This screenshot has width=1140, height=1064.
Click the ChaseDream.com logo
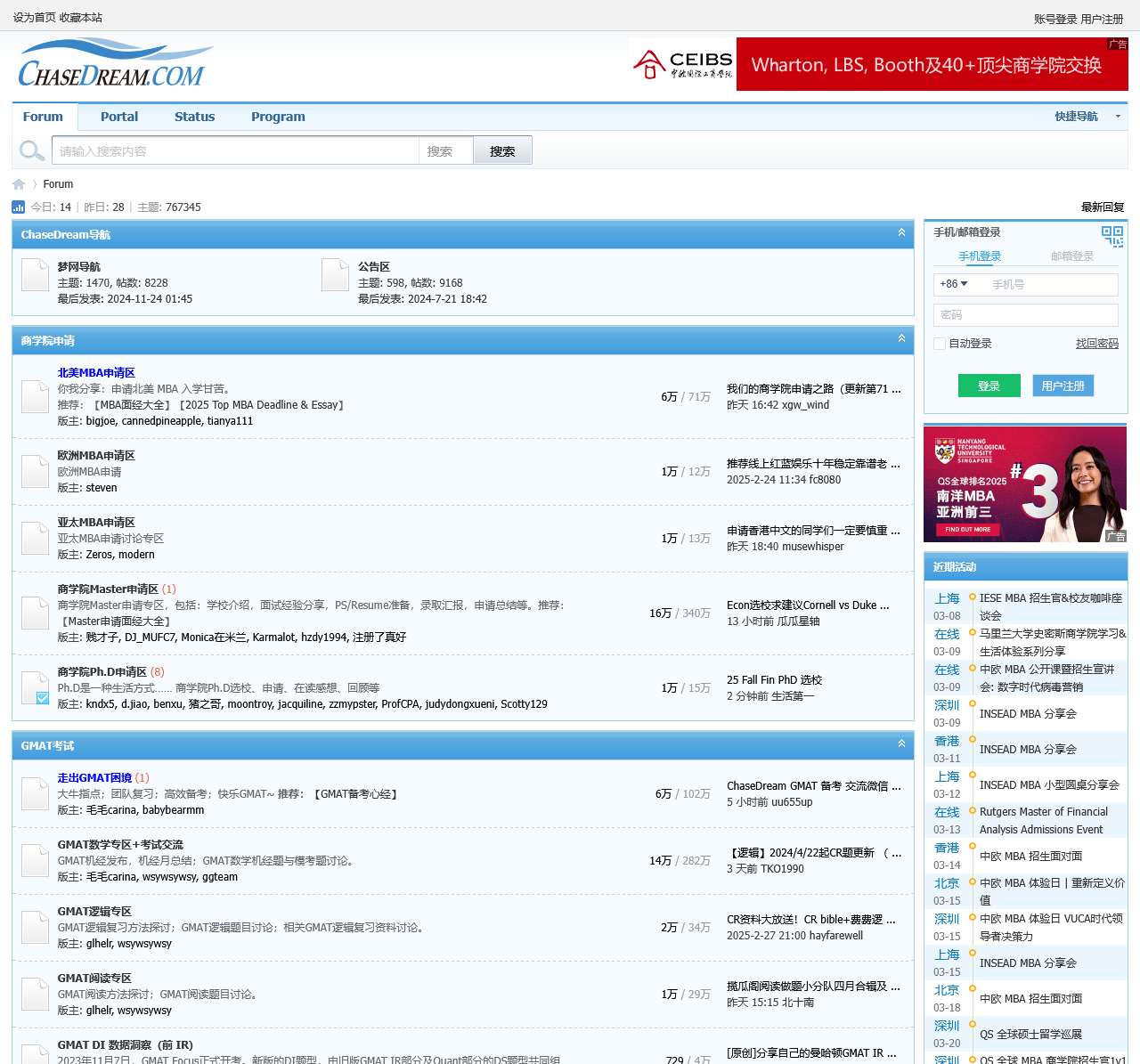pos(116,63)
